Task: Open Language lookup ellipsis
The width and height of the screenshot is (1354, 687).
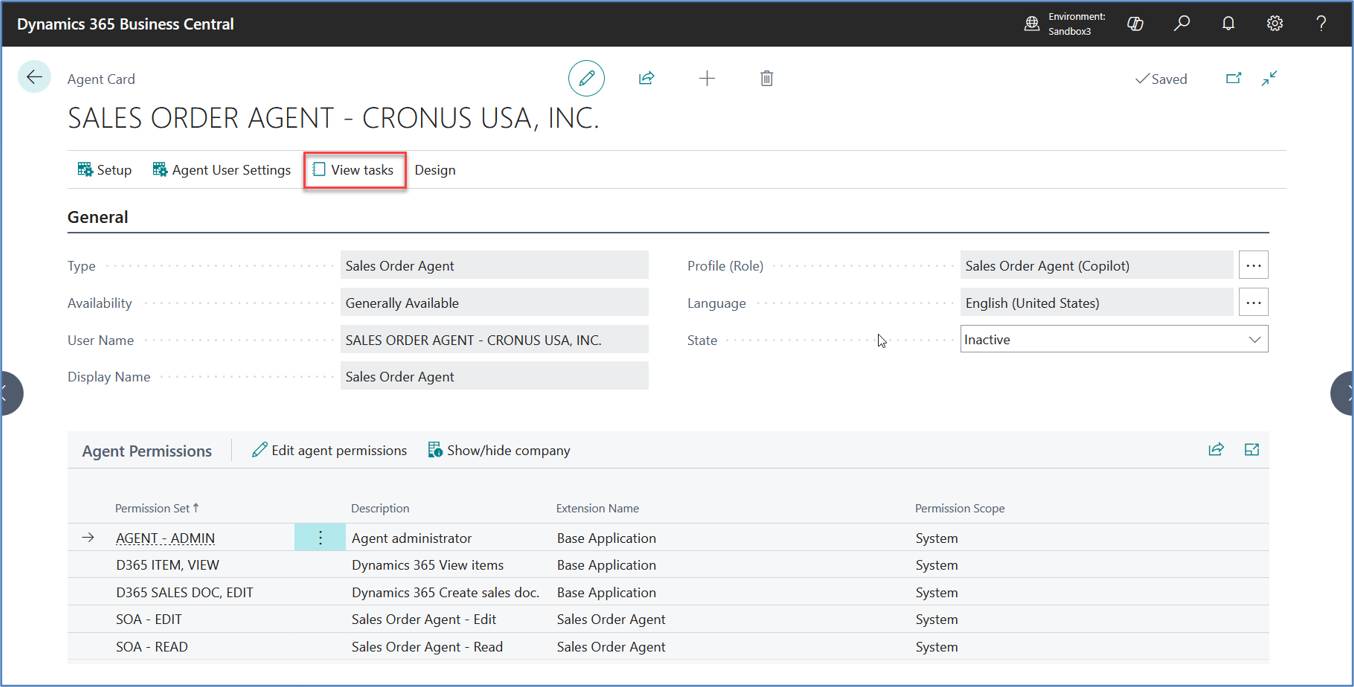Action: click(x=1253, y=302)
